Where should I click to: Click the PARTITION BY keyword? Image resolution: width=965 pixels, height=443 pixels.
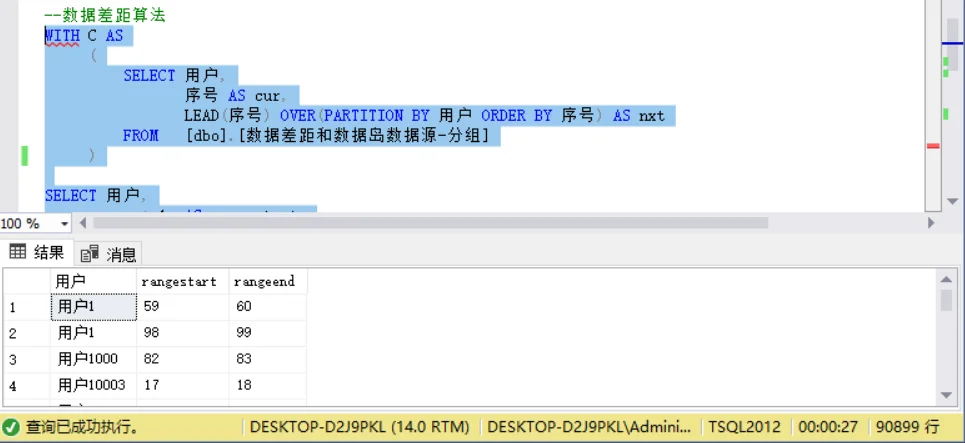tap(377, 116)
